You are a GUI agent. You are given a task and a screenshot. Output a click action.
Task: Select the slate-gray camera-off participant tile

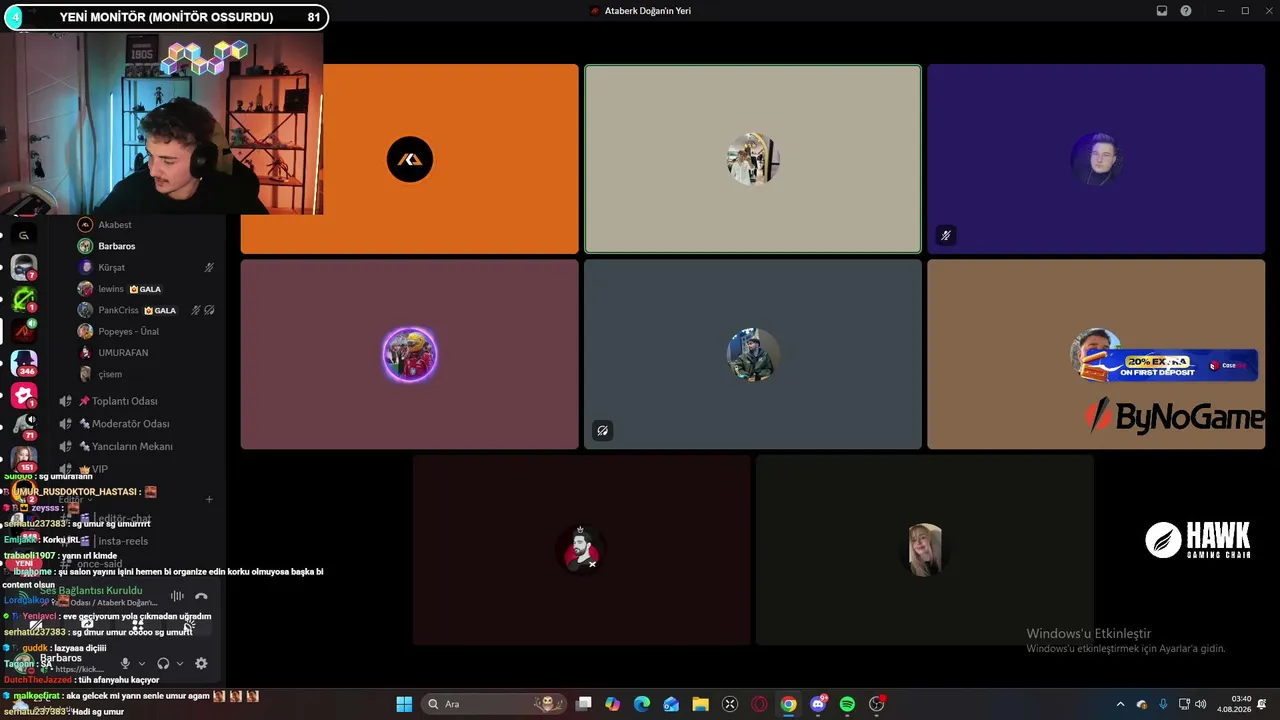tap(753, 355)
